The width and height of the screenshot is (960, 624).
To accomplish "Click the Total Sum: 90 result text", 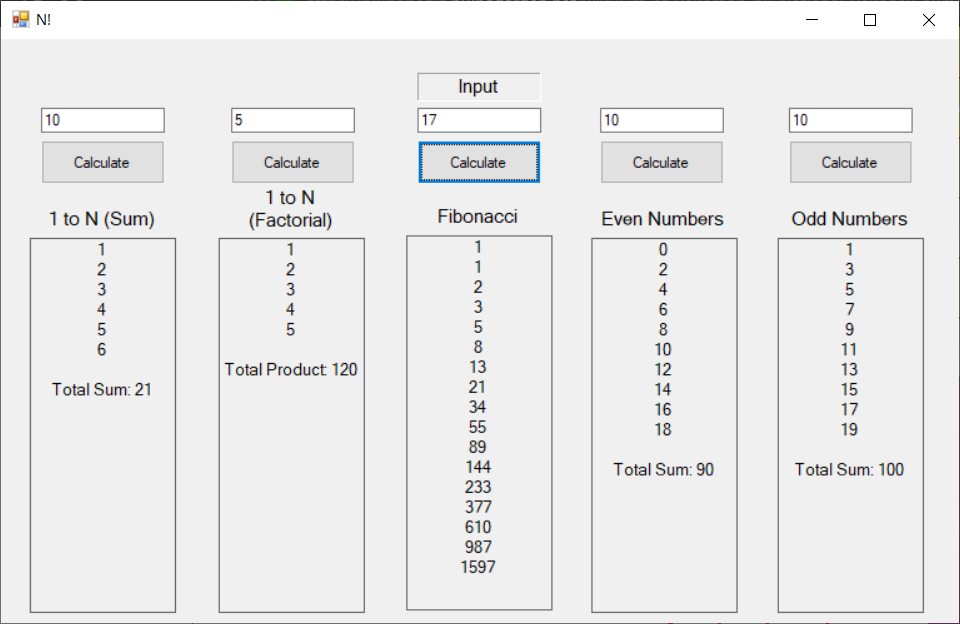I will point(664,470).
